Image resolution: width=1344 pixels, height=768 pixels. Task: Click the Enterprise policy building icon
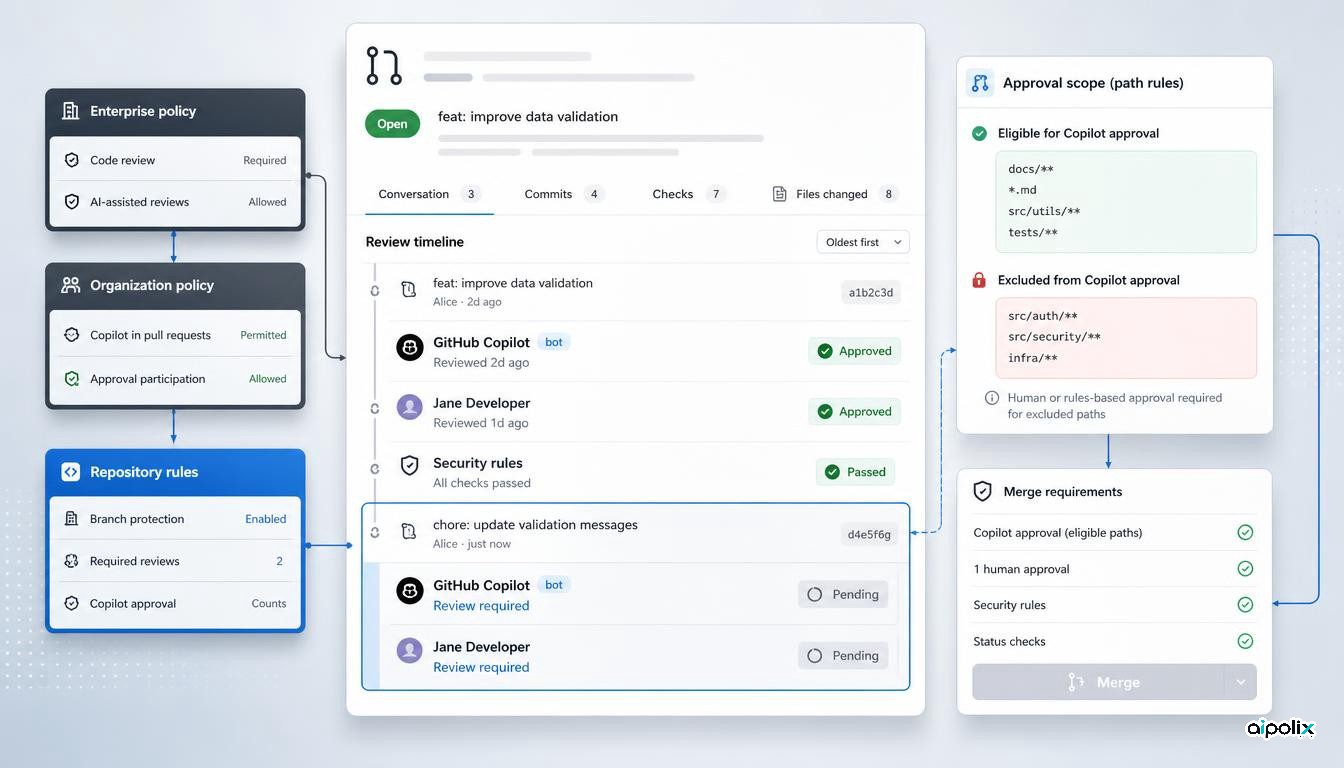click(x=70, y=111)
